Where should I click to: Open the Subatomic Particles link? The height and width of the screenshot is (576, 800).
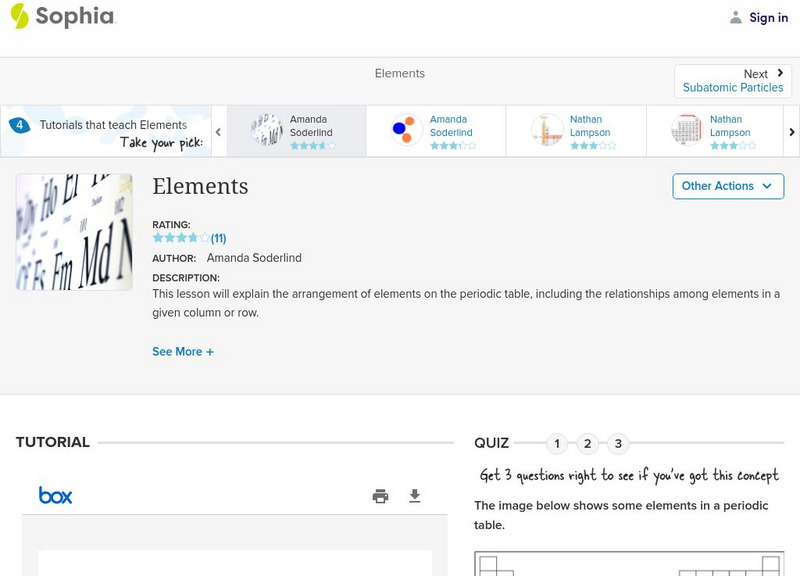pos(733,88)
